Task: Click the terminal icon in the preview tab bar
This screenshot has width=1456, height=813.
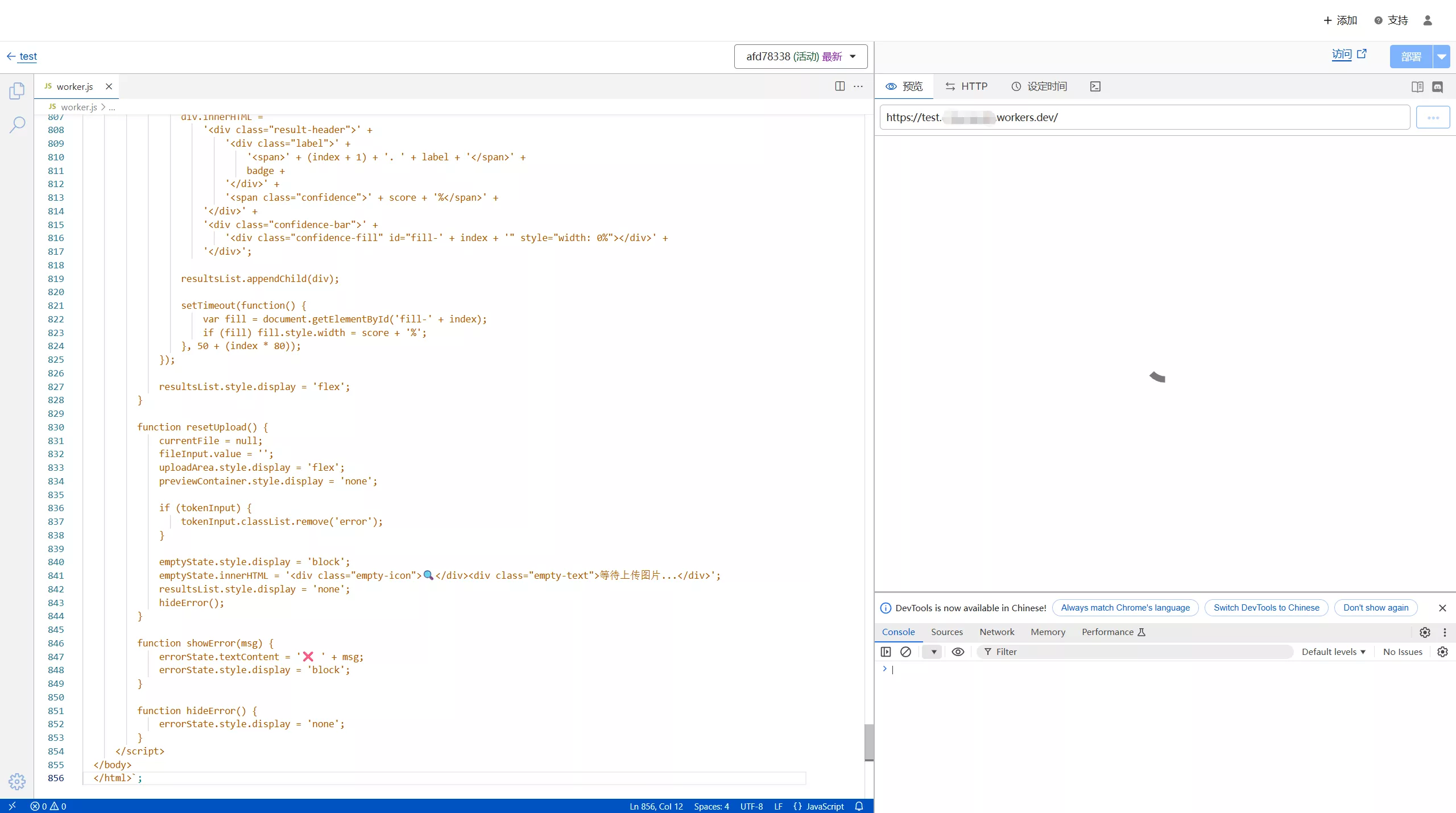Action: 1095,86
